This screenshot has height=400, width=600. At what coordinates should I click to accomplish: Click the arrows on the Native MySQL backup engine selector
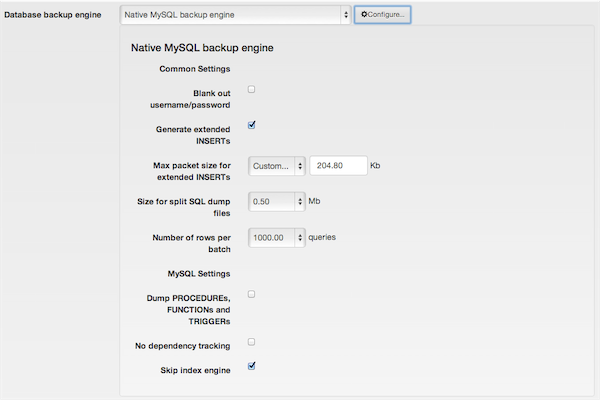(346, 15)
